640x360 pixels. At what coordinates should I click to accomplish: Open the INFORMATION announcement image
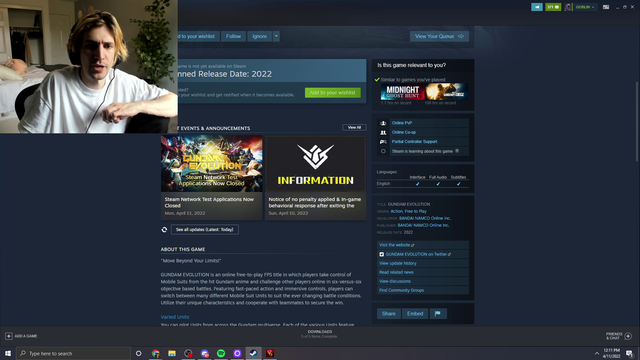pos(316,164)
